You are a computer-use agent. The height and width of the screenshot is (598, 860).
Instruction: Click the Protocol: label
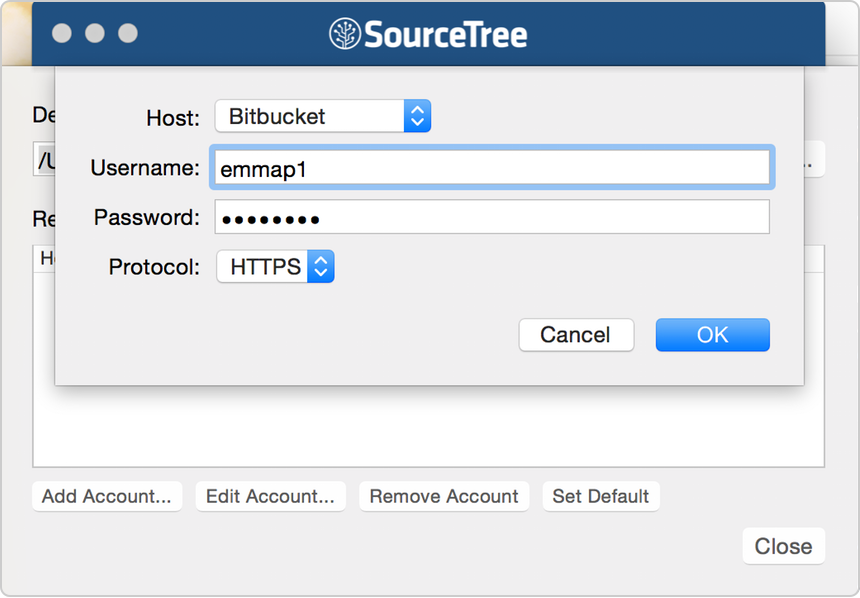[x=154, y=267]
